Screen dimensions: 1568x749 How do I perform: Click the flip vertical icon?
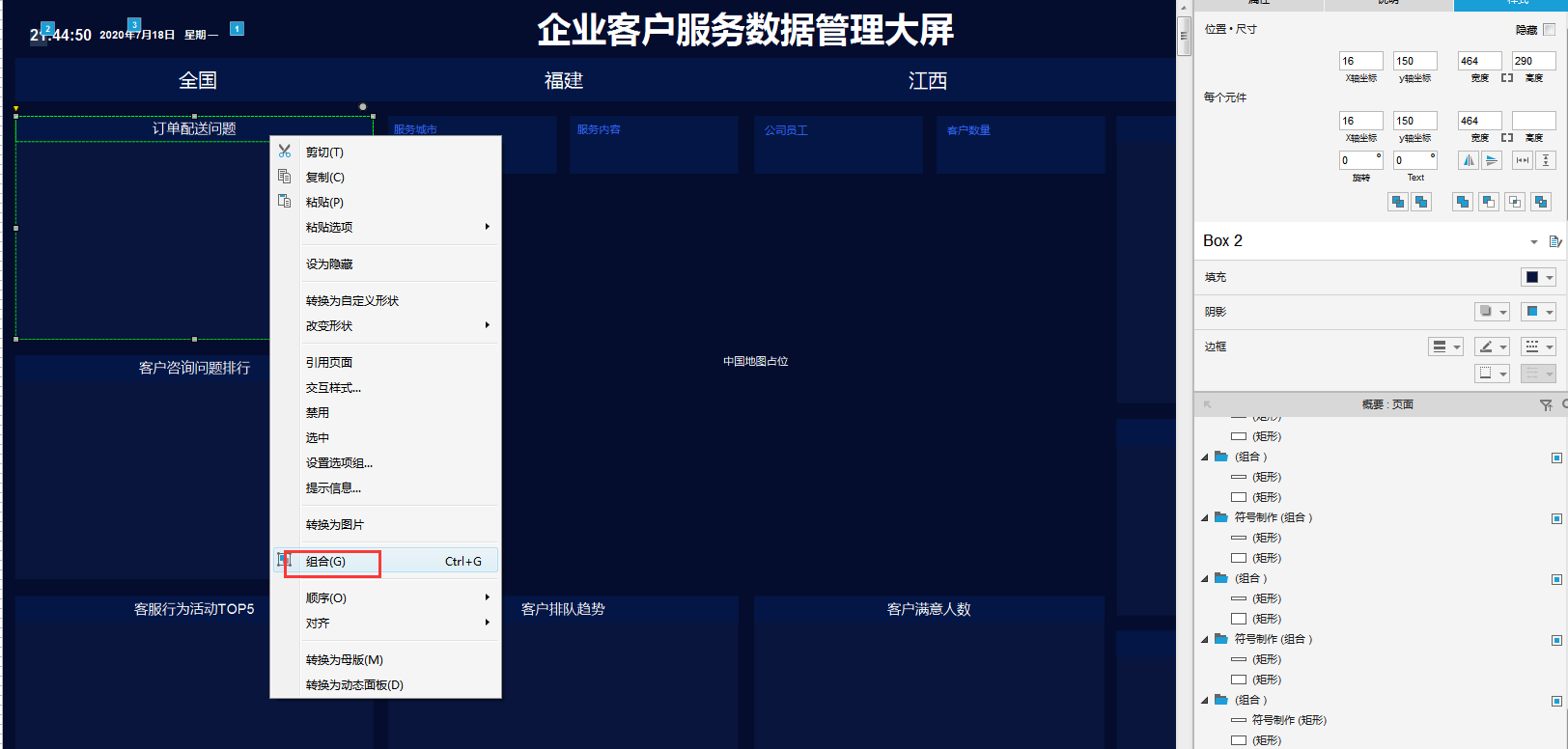1492,160
